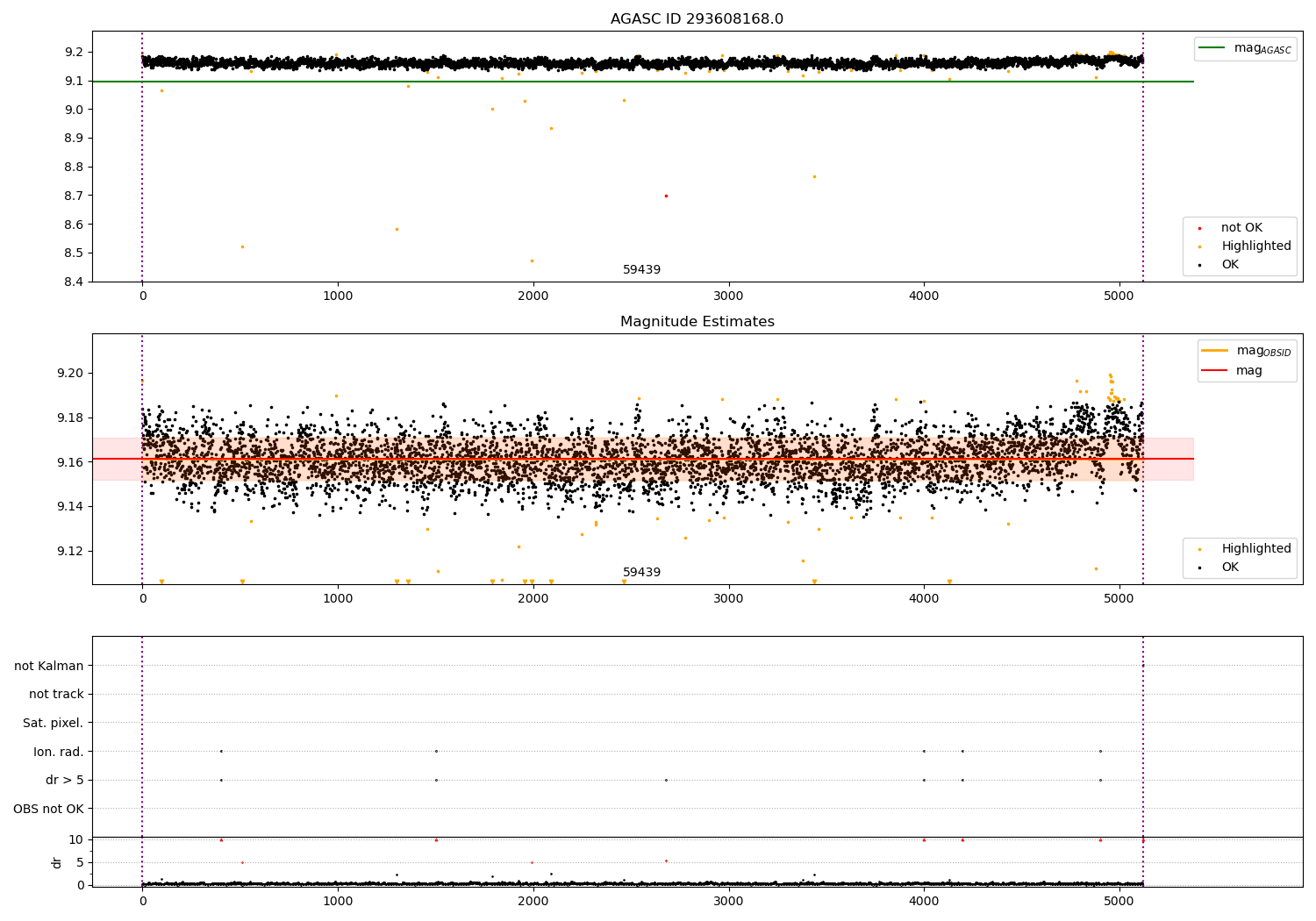Click the 9.20 tick on middle plot y-axis
The width and height of the screenshot is (1316, 921).
pos(71,373)
